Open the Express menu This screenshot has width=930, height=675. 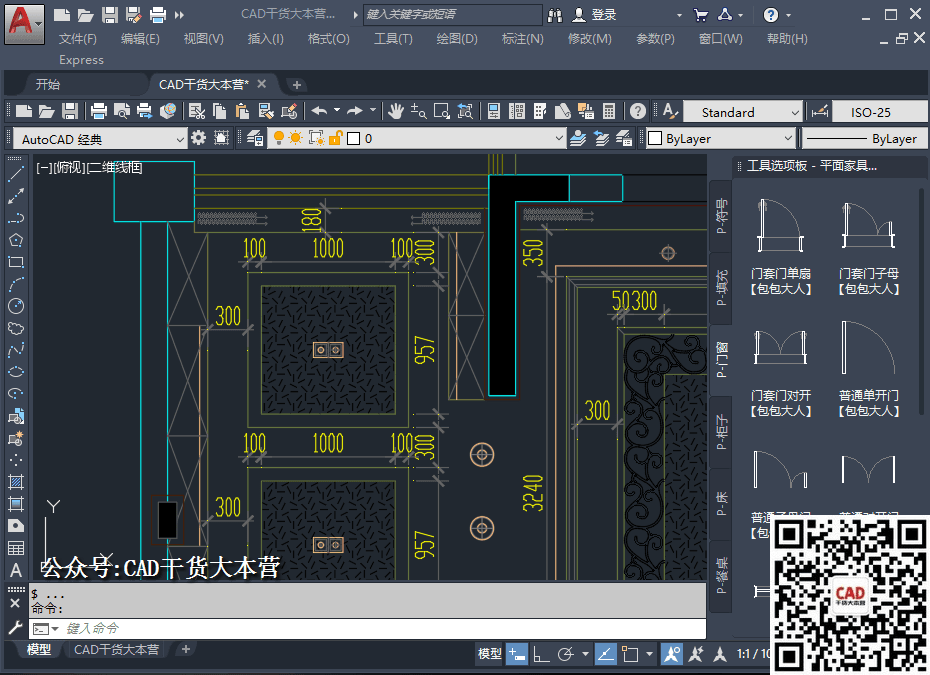[81, 60]
